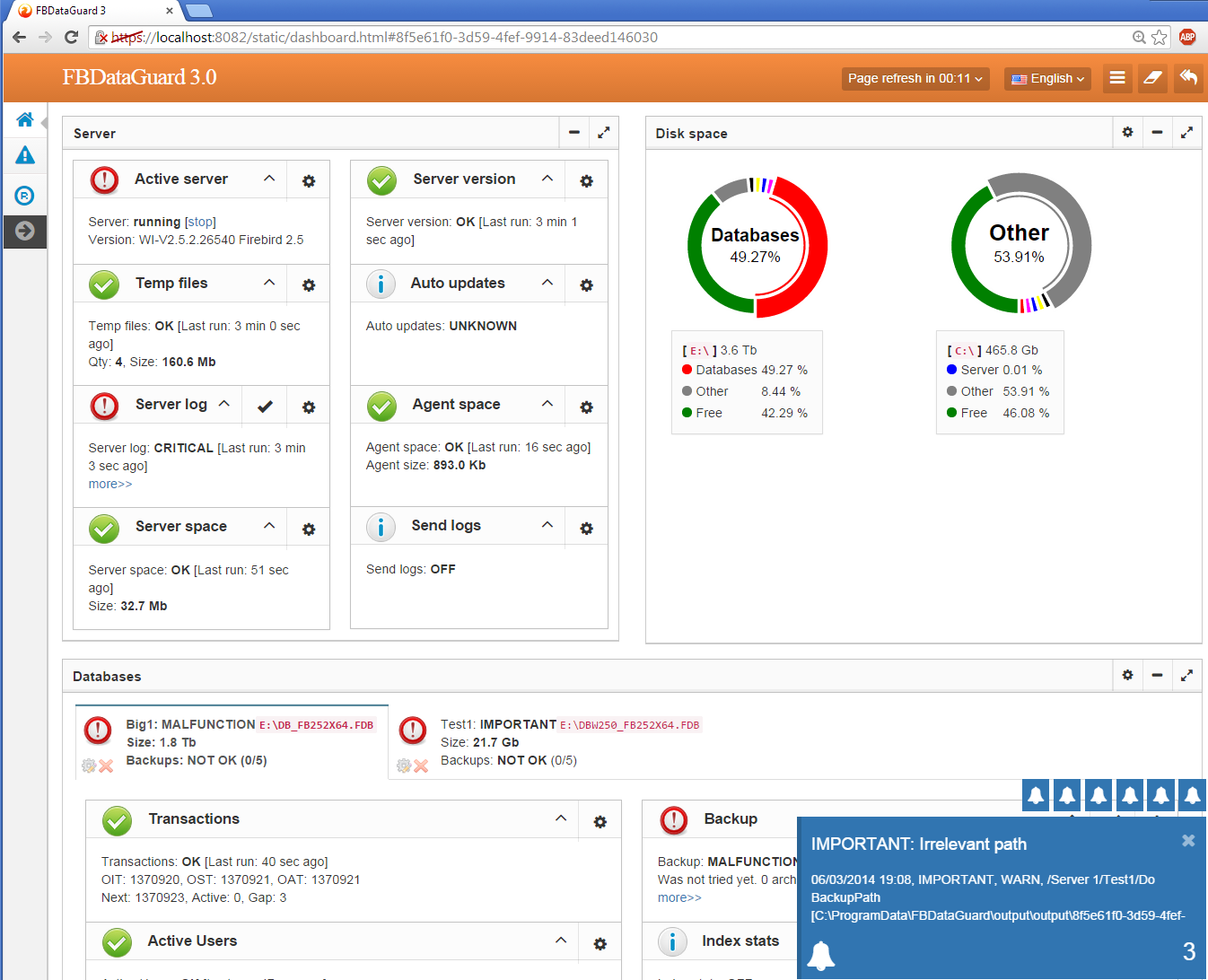The width and height of the screenshot is (1208, 980).
Task: Open Disk space panel settings gear
Action: pyautogui.click(x=1128, y=132)
